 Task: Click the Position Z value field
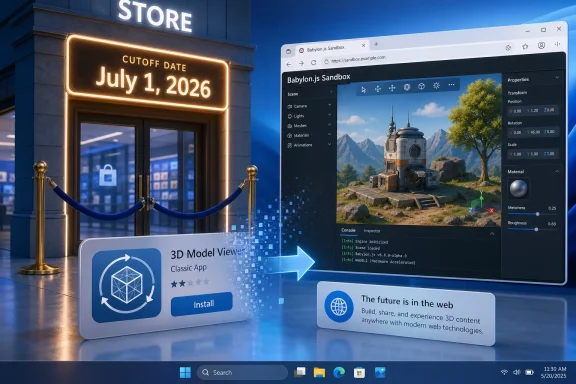pos(550,110)
